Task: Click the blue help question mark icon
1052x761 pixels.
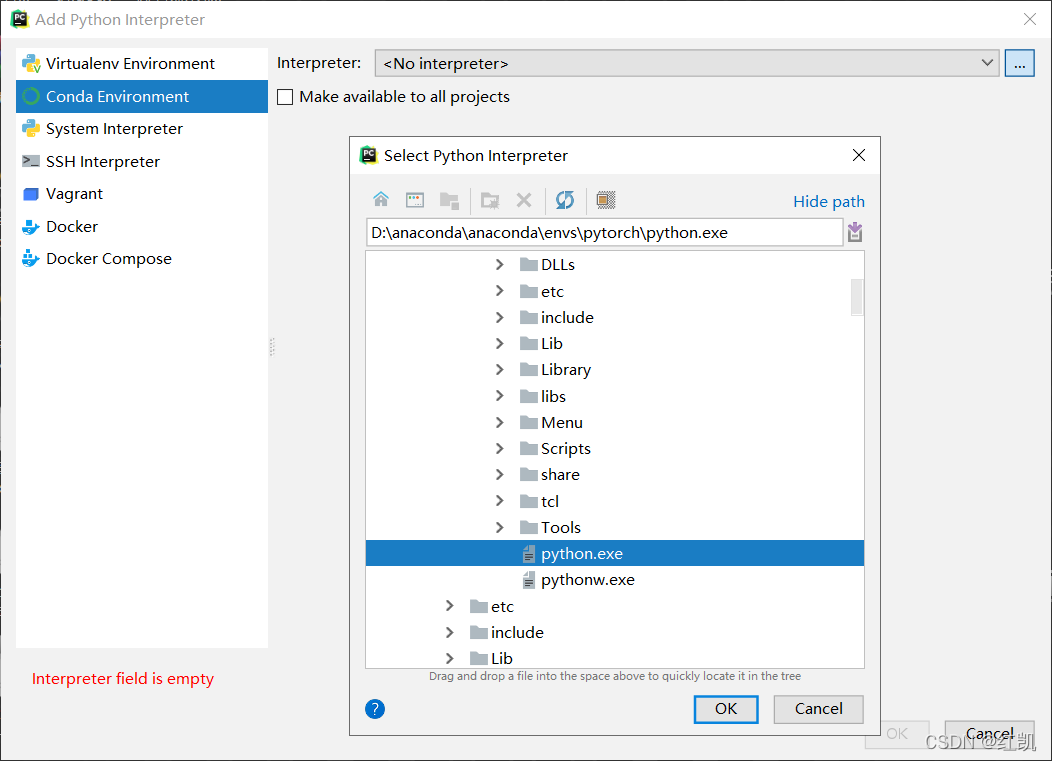Action: click(375, 709)
